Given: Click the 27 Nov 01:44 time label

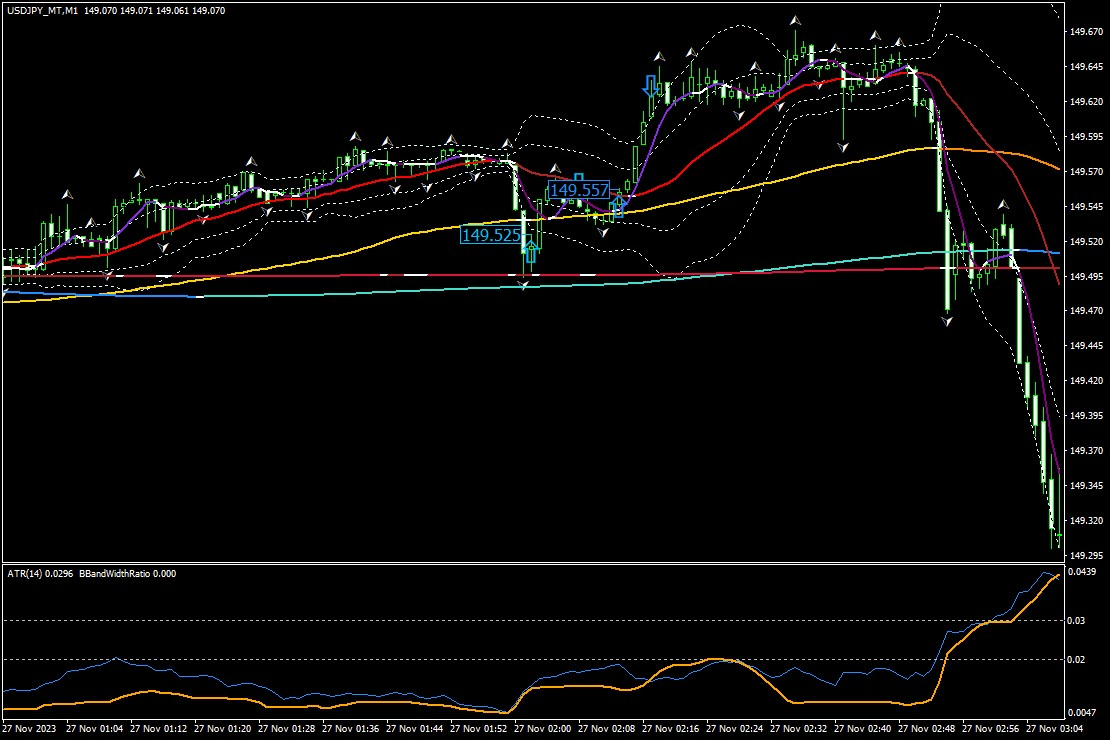Looking at the screenshot, I should [414, 729].
